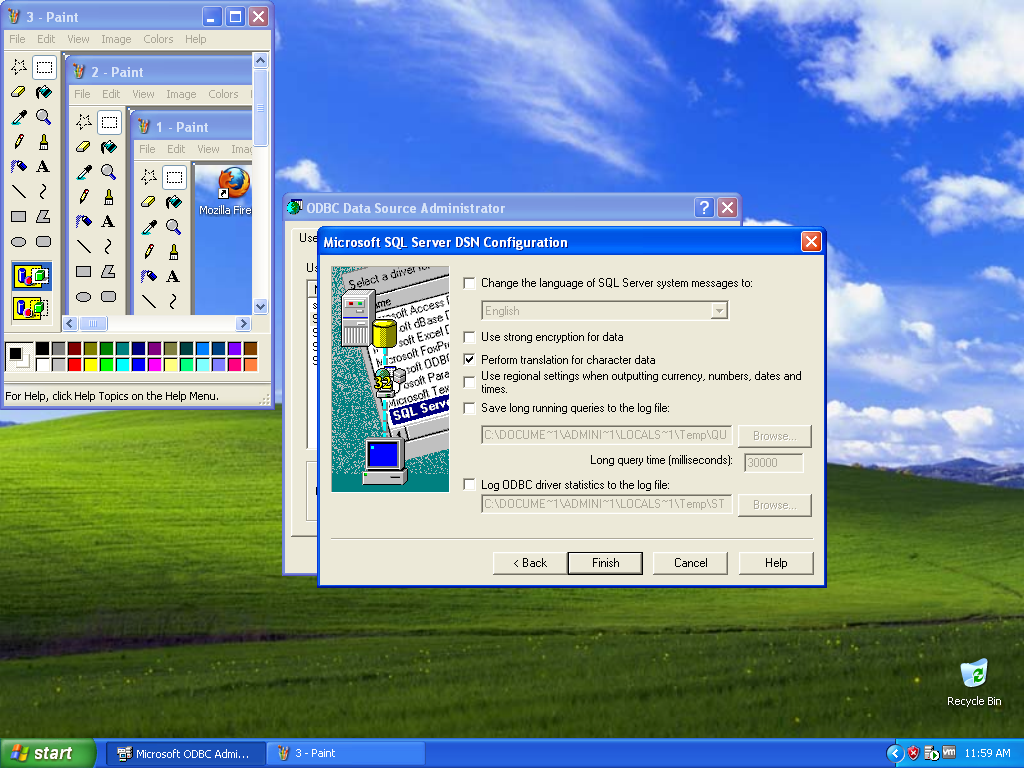Uncheck Perform translation for character data

click(470, 360)
